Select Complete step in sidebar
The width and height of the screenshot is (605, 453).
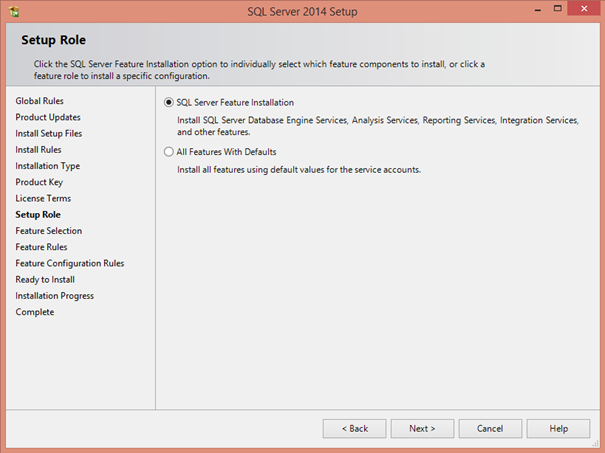[x=35, y=312]
